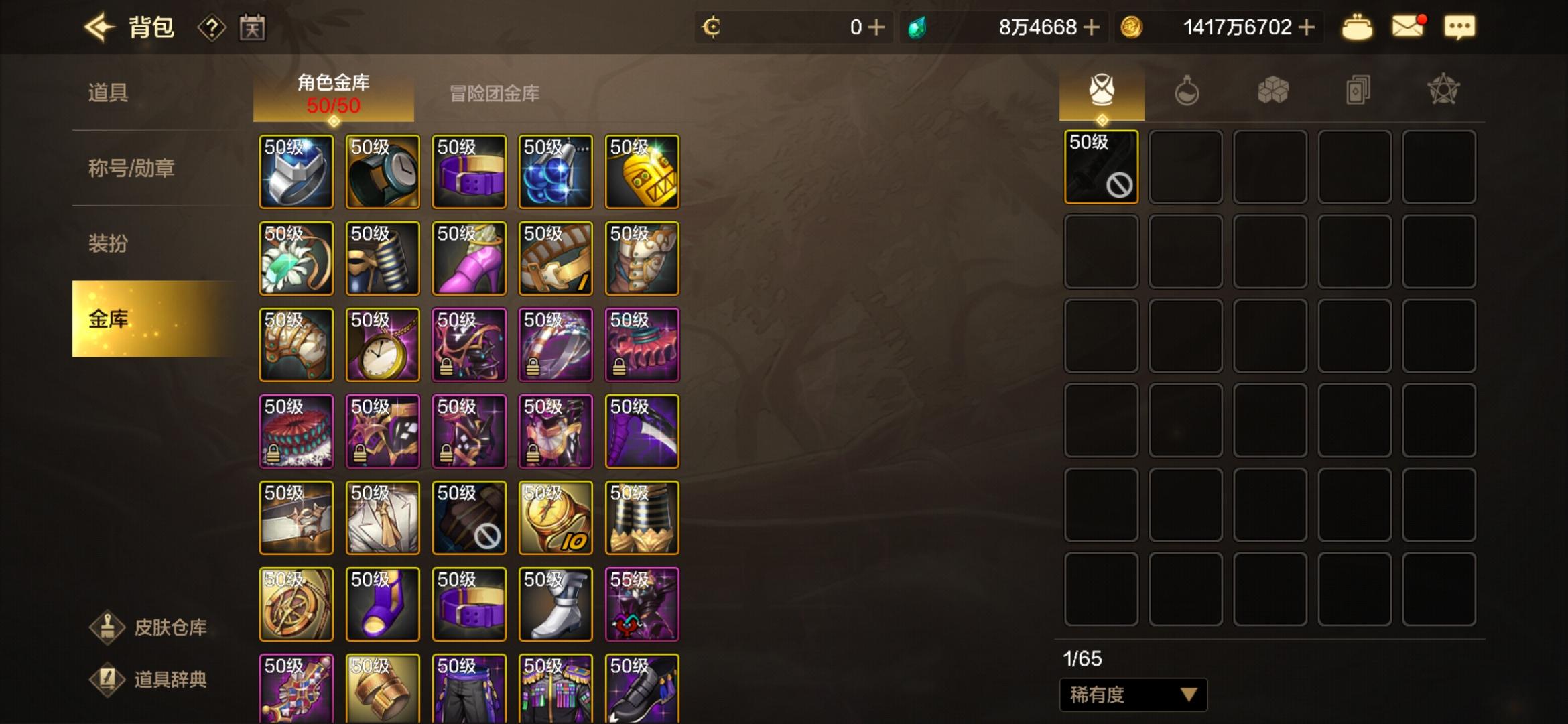Select the equipment armor inventory tab

(1102, 91)
